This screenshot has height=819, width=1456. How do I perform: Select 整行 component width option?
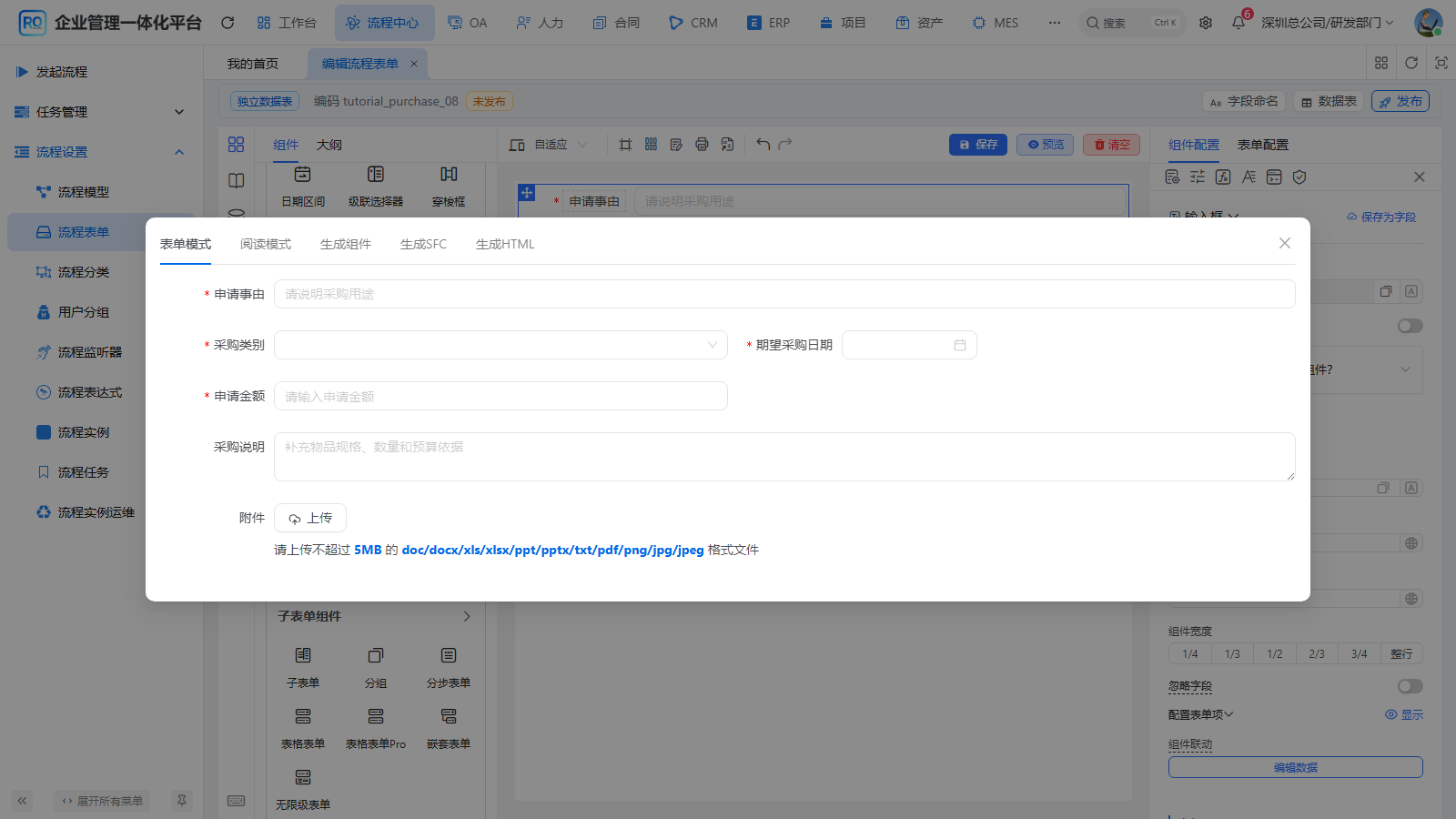pyautogui.click(x=1401, y=653)
